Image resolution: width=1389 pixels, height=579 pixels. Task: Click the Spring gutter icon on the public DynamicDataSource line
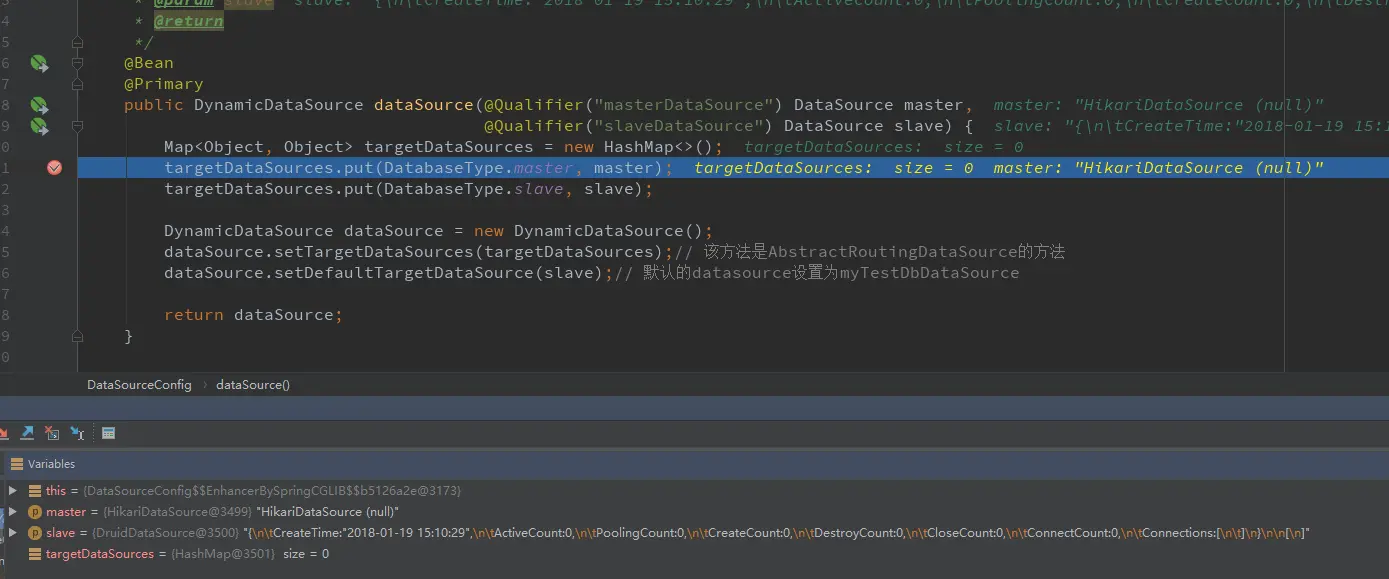(39, 105)
